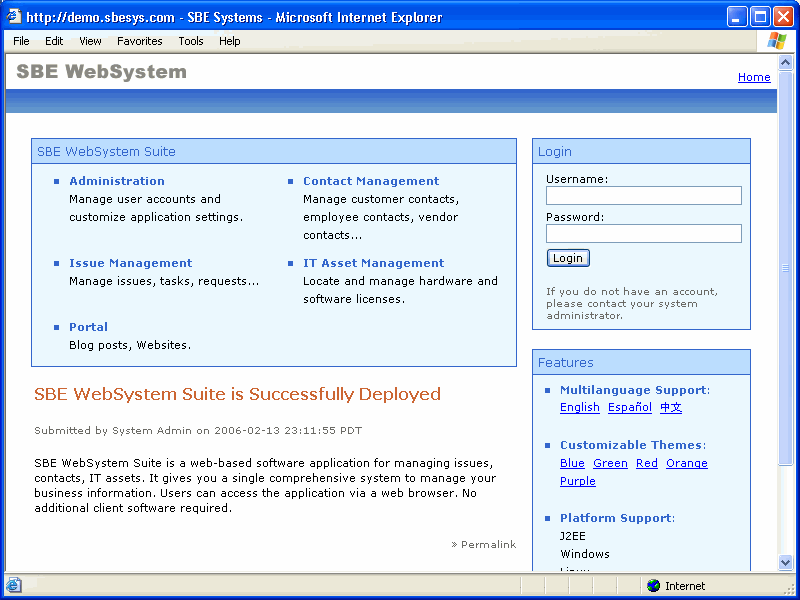Click the Windows flag logo in menu bar
800x600 pixels.
(x=777, y=41)
